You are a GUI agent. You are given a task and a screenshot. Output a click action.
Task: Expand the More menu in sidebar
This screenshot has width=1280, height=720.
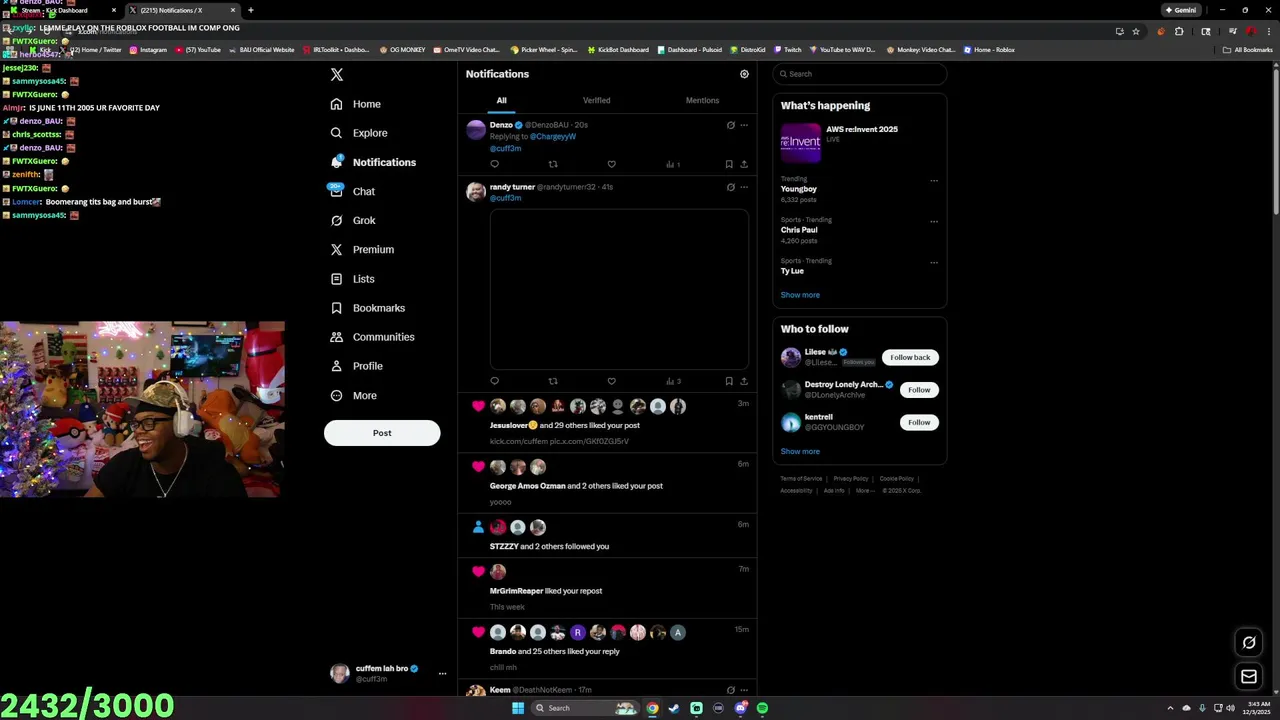click(x=354, y=395)
